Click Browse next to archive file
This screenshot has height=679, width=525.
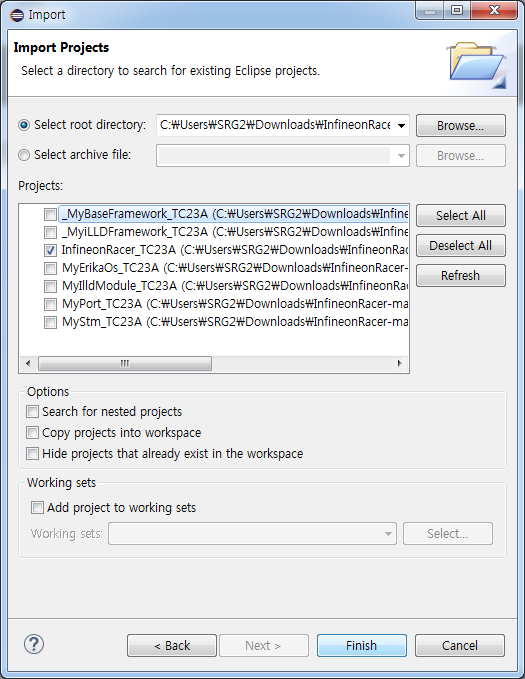pyautogui.click(x=460, y=155)
